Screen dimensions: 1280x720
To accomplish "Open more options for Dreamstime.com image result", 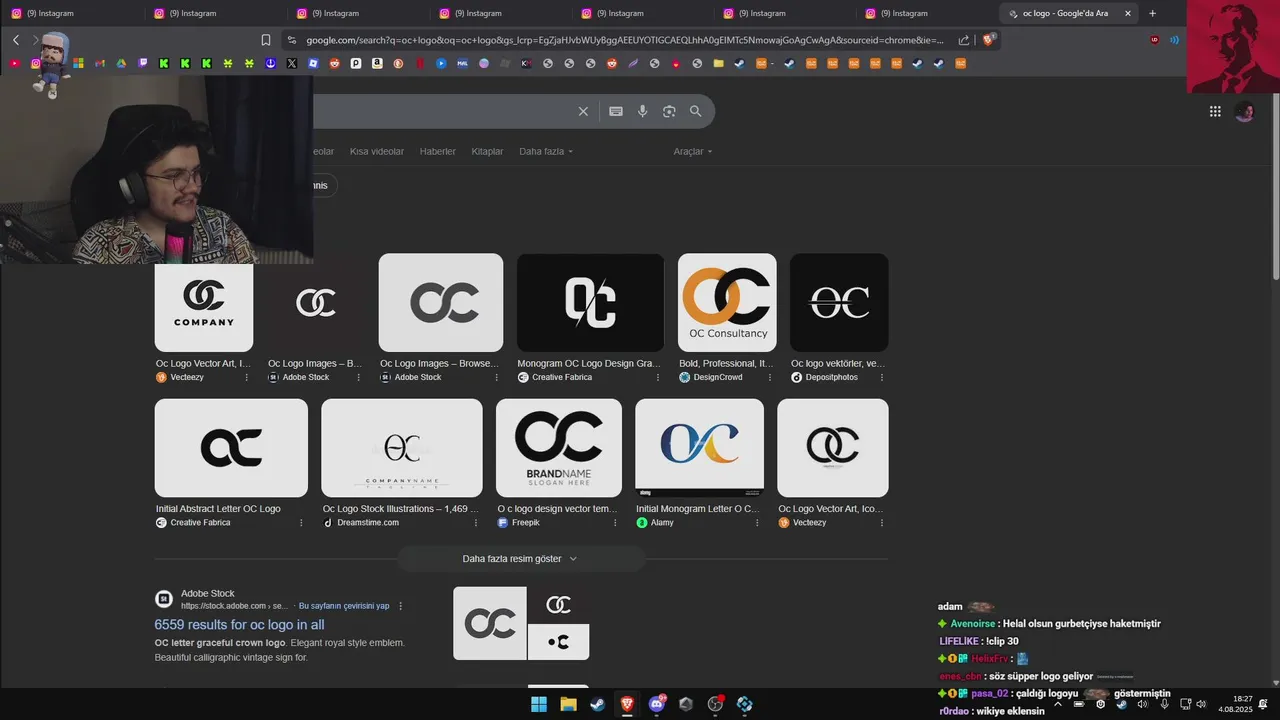I will [x=475, y=522].
